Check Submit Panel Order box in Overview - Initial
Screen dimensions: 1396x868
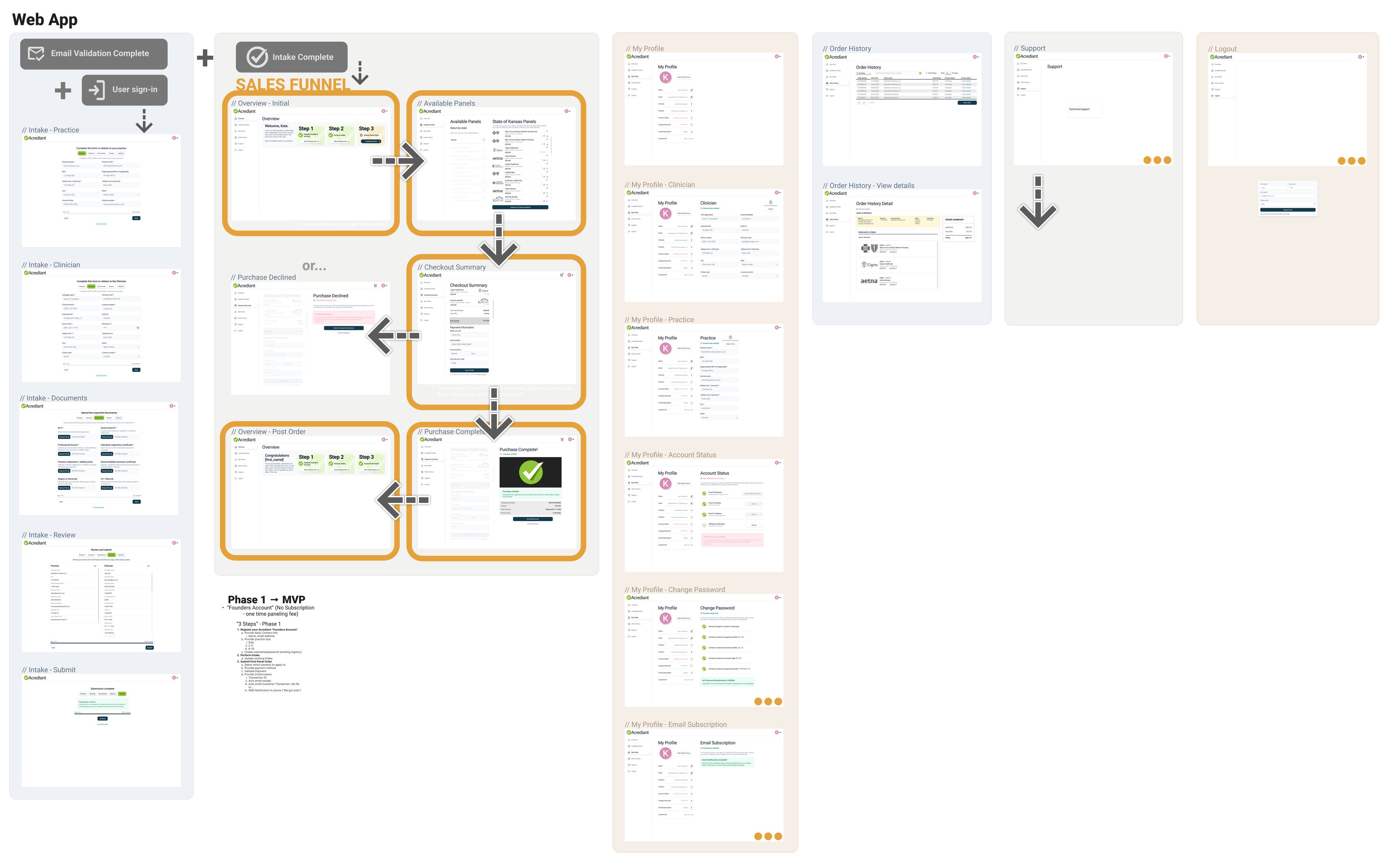pyautogui.click(x=361, y=136)
